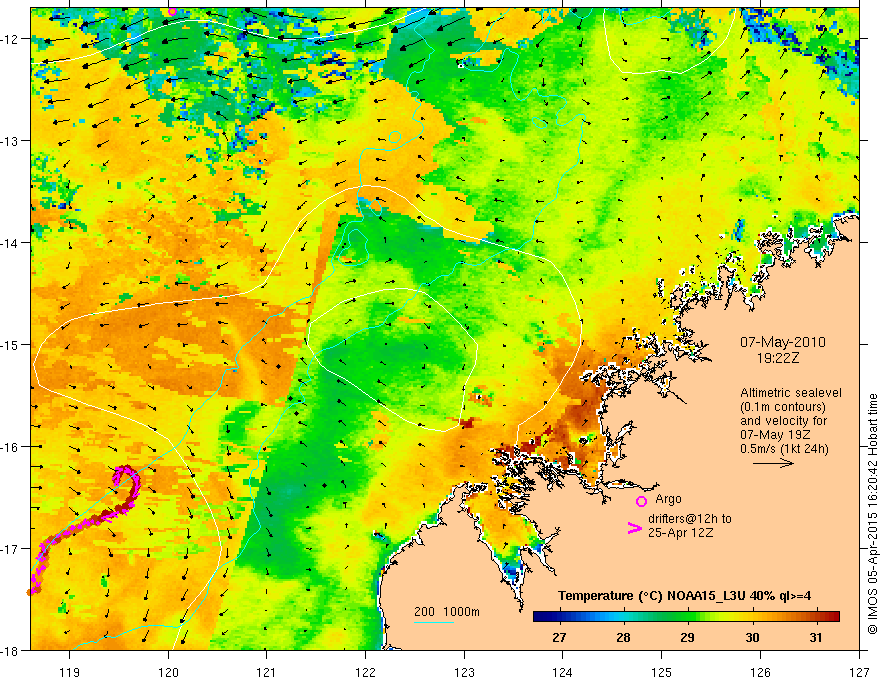
Task: Click the magenta drifters arrowhead symbol in legend
Action: click(635, 528)
